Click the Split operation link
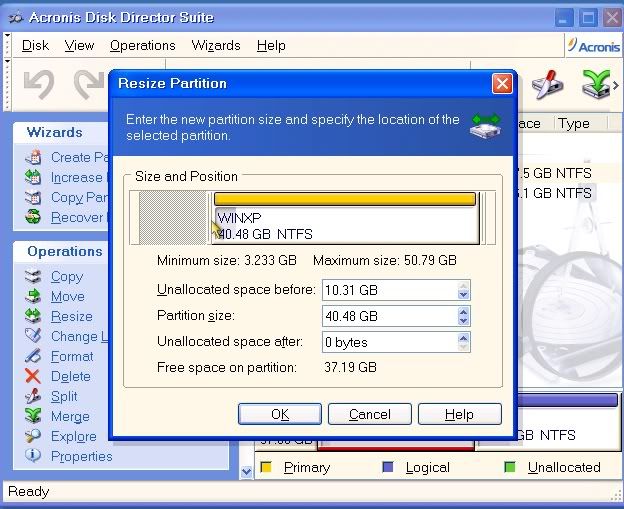The image size is (624, 509). pyautogui.click(x=64, y=396)
